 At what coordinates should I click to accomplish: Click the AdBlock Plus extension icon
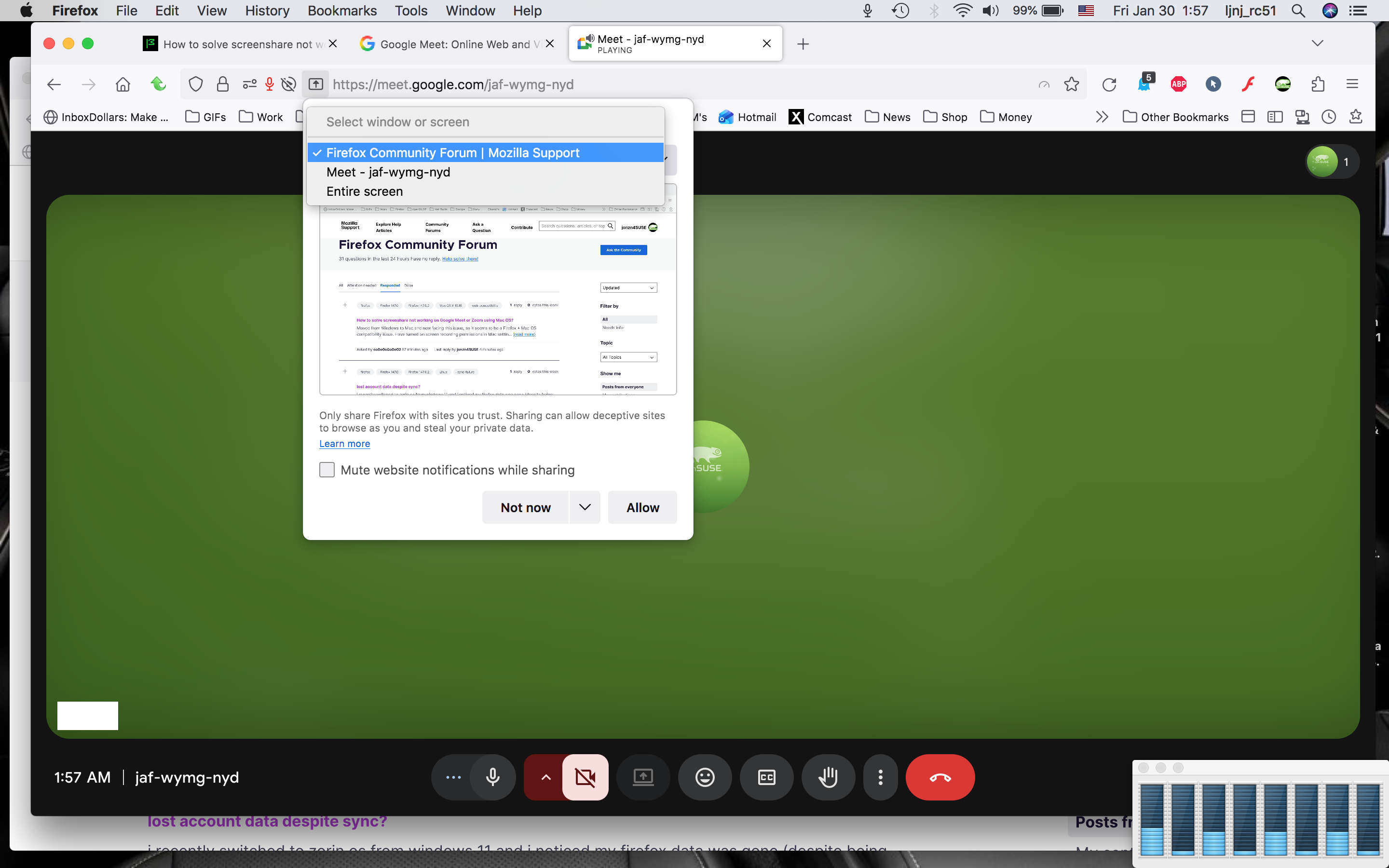tap(1178, 84)
